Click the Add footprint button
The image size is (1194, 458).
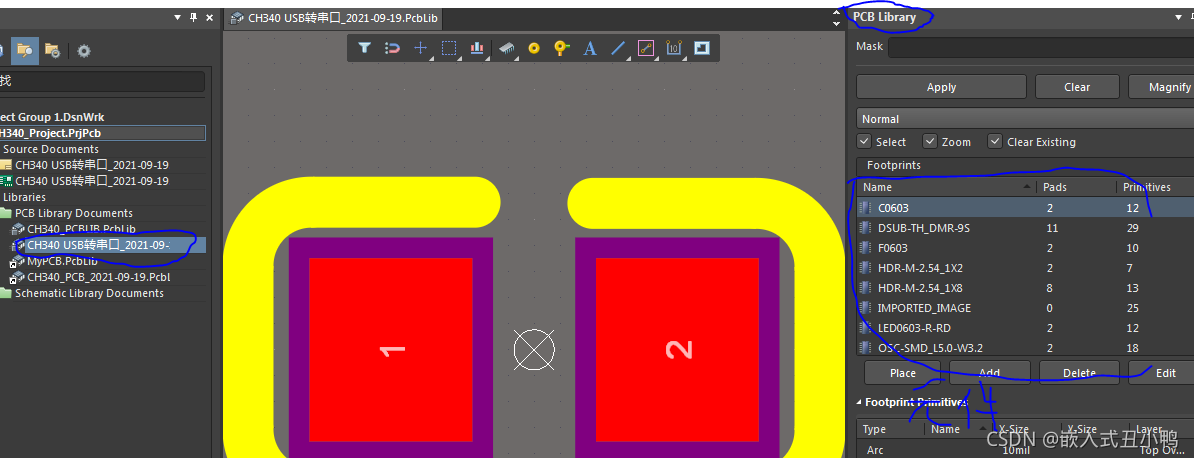point(989,373)
